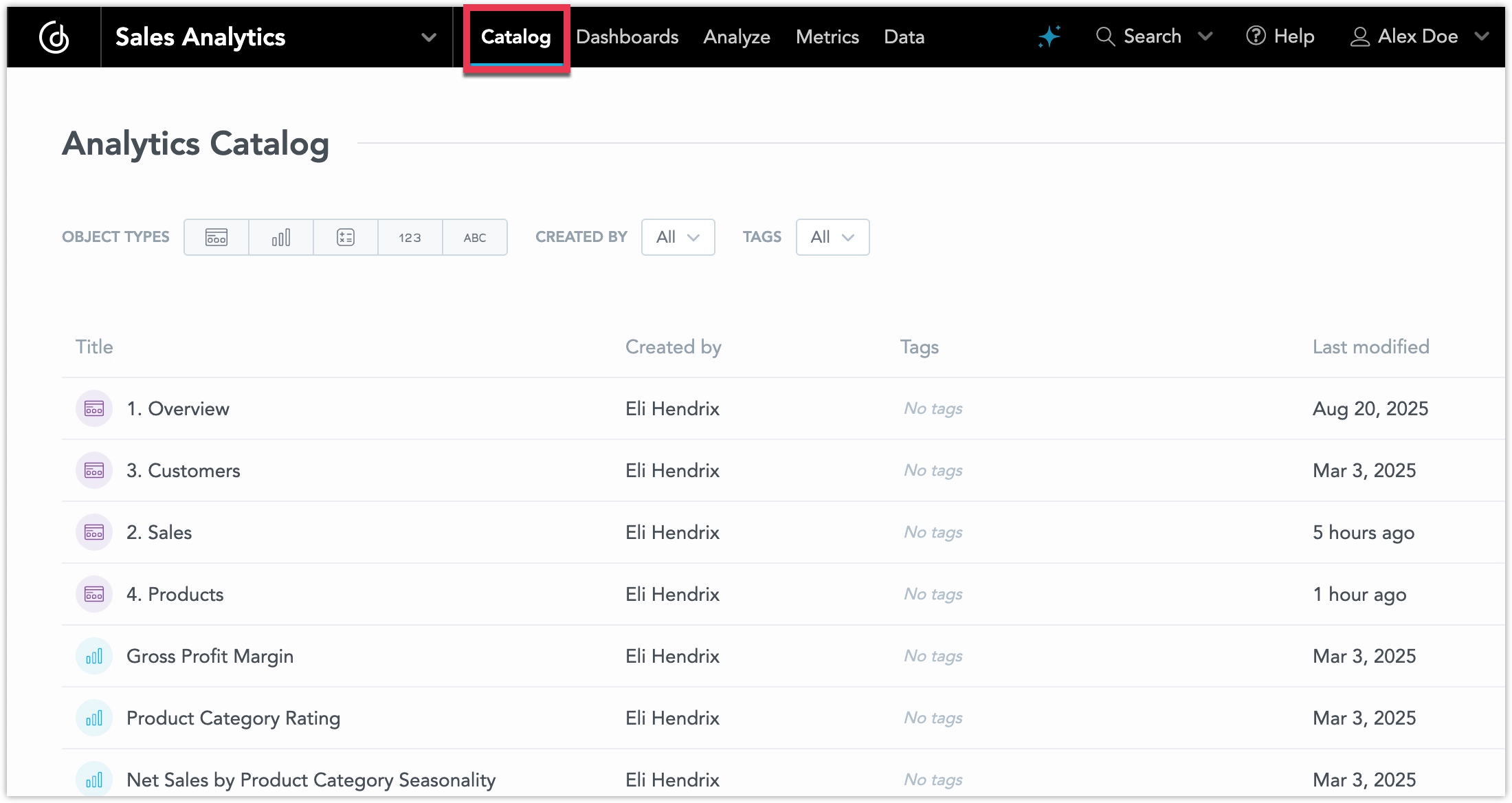Viewport: 1512px width, 803px height.
Task: Filter objects by ABC attribute type
Action: coord(474,237)
